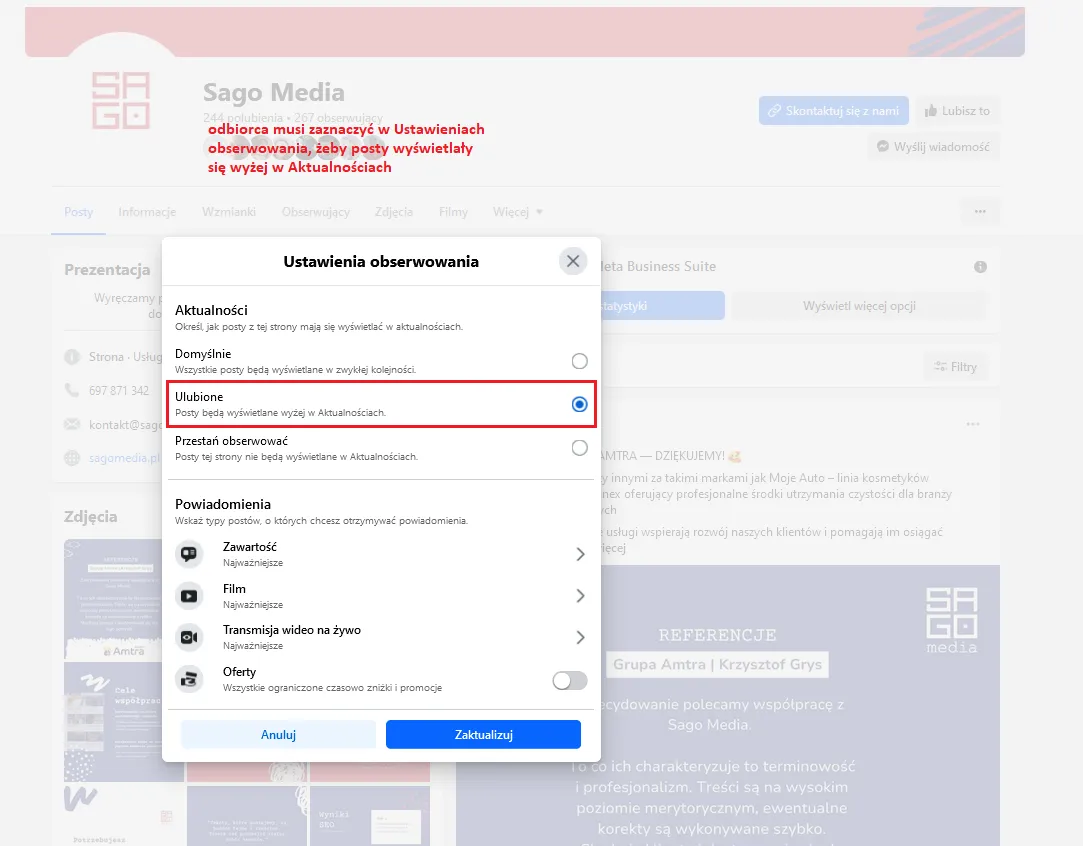Open the Filtry posts filter

[955, 367]
